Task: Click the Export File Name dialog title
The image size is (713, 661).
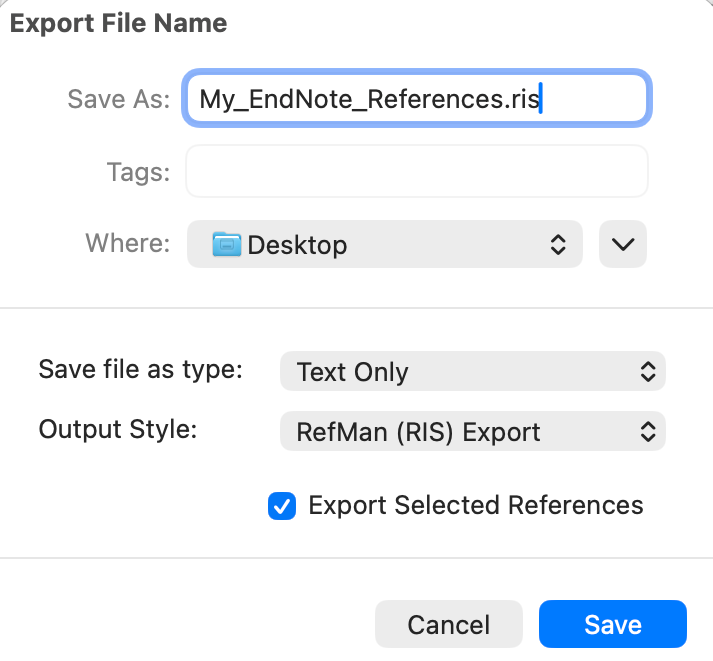Action: coord(118,23)
